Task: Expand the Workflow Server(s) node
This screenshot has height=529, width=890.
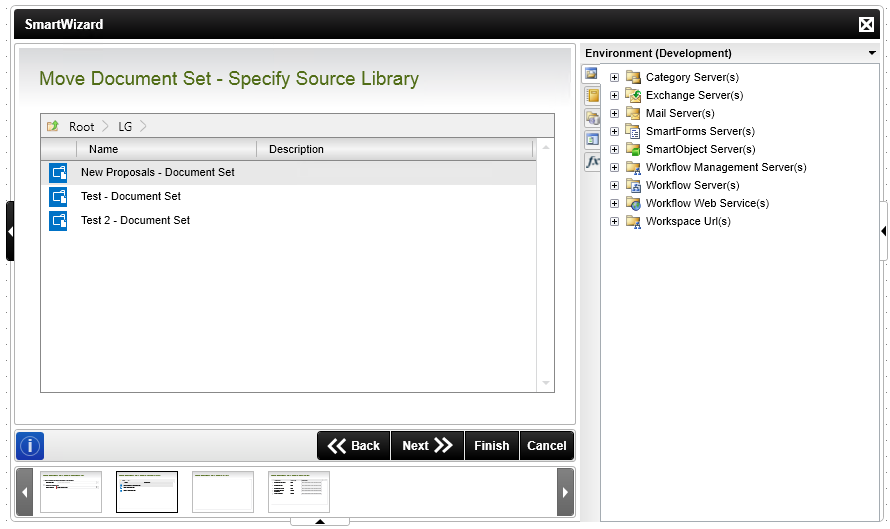Action: coord(614,186)
